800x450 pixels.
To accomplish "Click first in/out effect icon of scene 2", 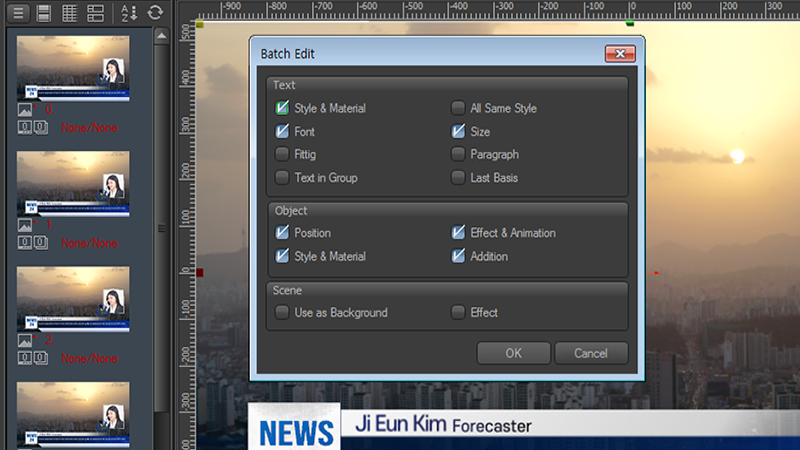I will click(25, 358).
